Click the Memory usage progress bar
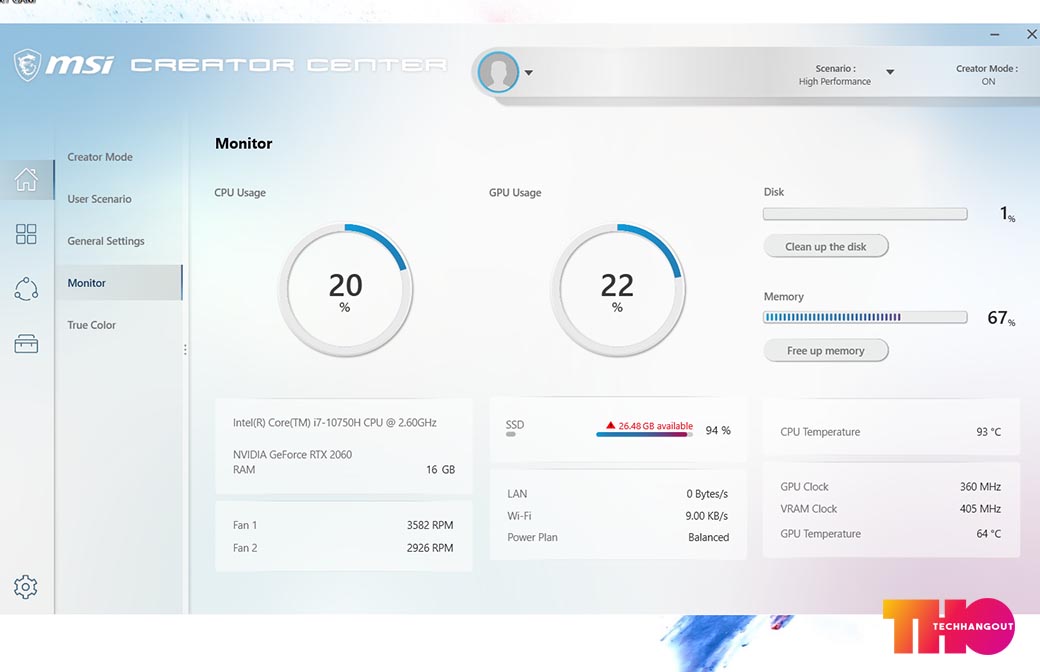This screenshot has height=672, width=1040. (865, 317)
